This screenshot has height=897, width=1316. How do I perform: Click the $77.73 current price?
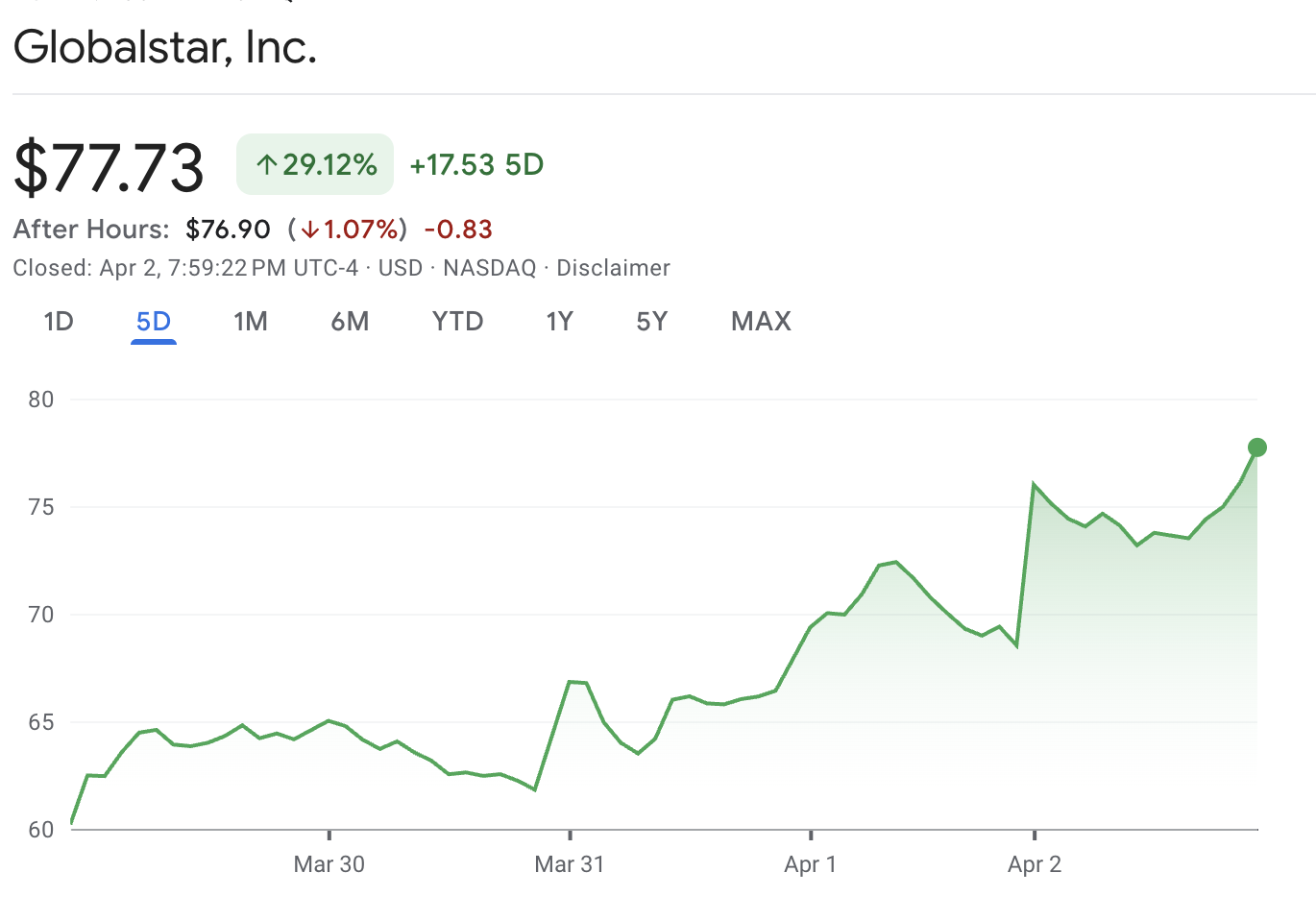pyautogui.click(x=109, y=167)
